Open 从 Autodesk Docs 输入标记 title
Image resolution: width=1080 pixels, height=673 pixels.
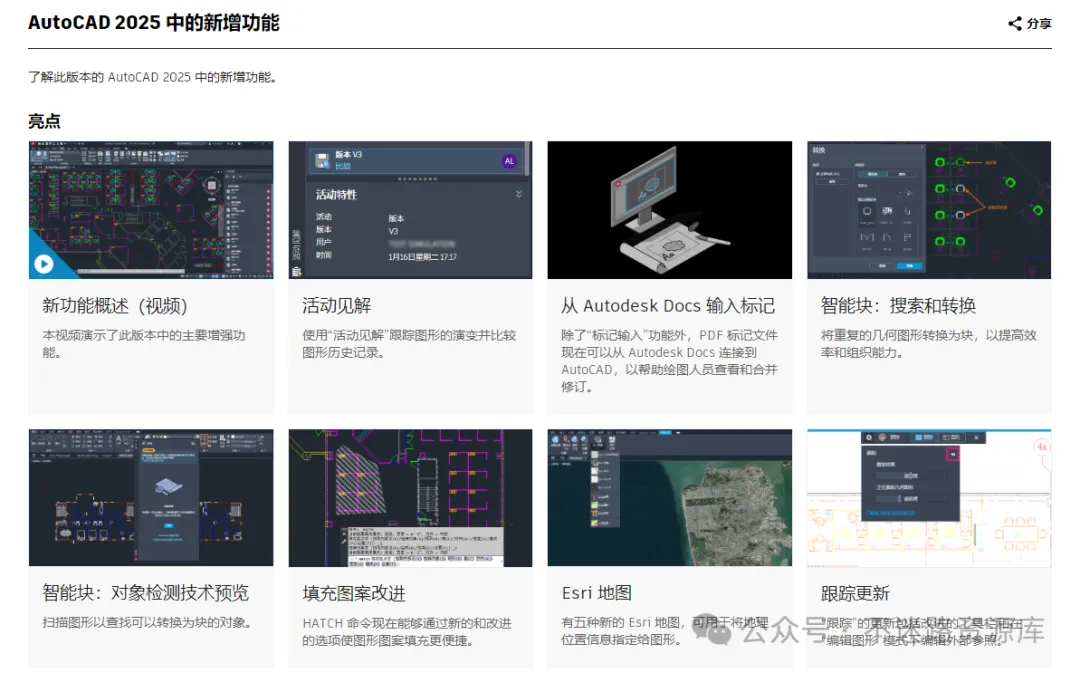click(x=668, y=306)
